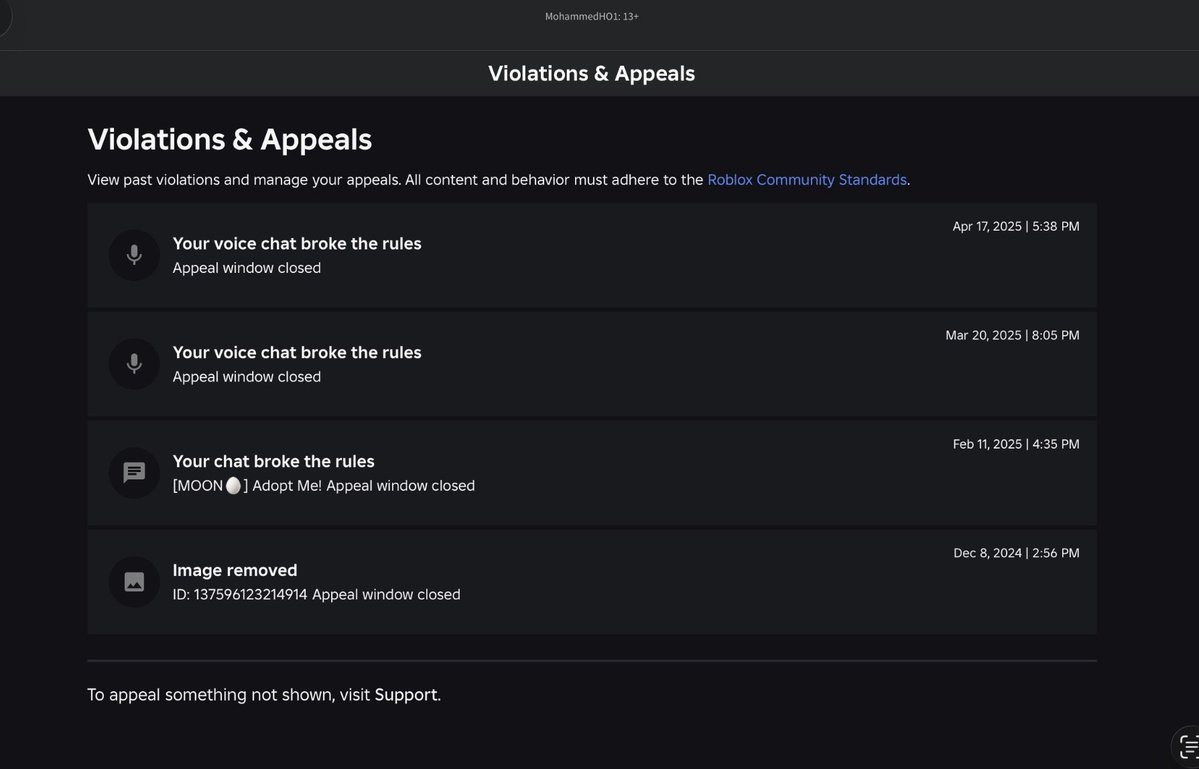Click the image ID 137596123214914 text
This screenshot has width=1199, height=769.
pos(239,595)
